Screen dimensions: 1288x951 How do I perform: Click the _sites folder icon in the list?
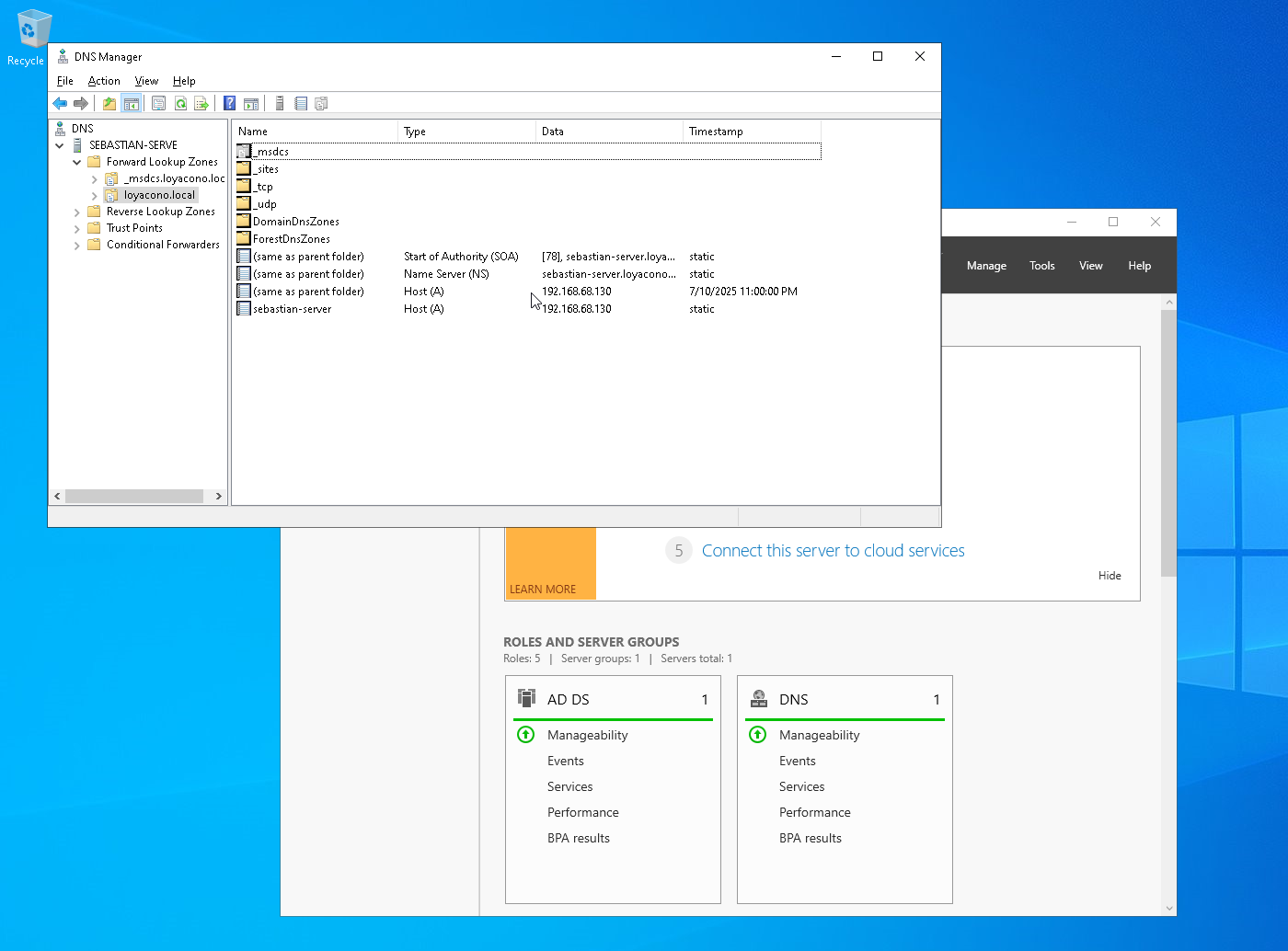pyautogui.click(x=244, y=169)
